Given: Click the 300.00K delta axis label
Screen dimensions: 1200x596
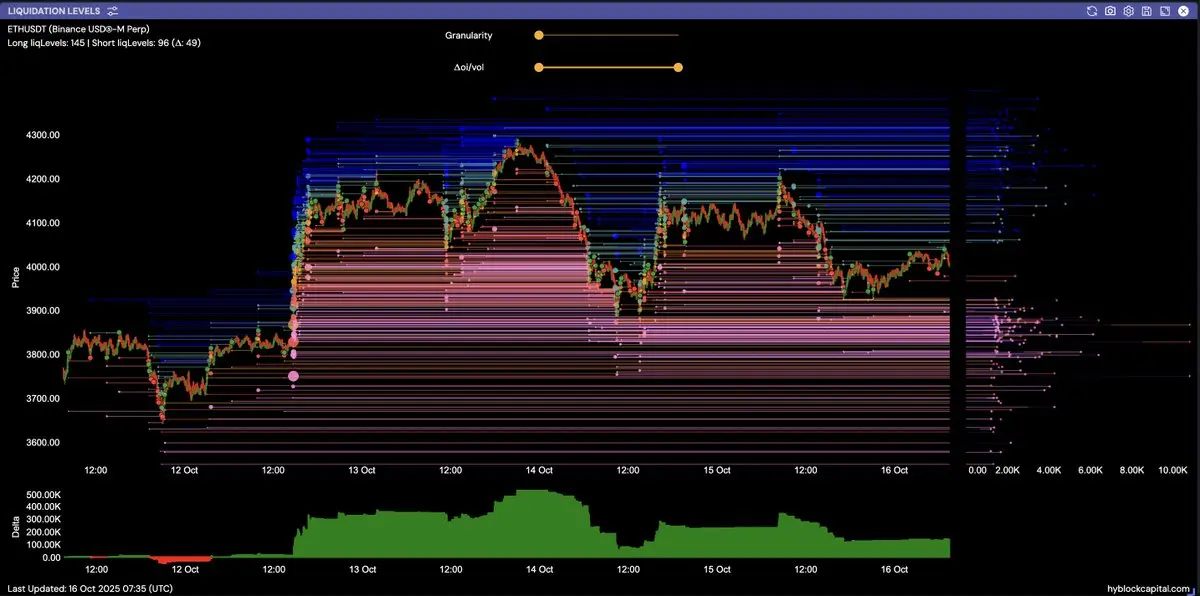Looking at the screenshot, I should point(42,520).
